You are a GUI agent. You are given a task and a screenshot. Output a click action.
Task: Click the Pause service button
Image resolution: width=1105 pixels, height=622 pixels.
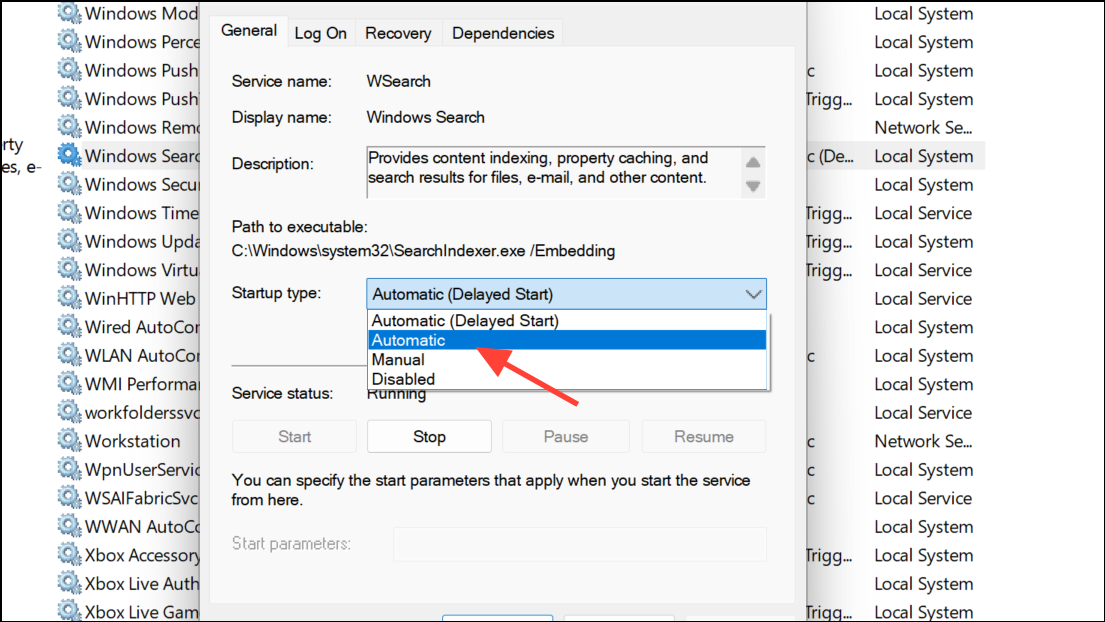click(x=565, y=437)
